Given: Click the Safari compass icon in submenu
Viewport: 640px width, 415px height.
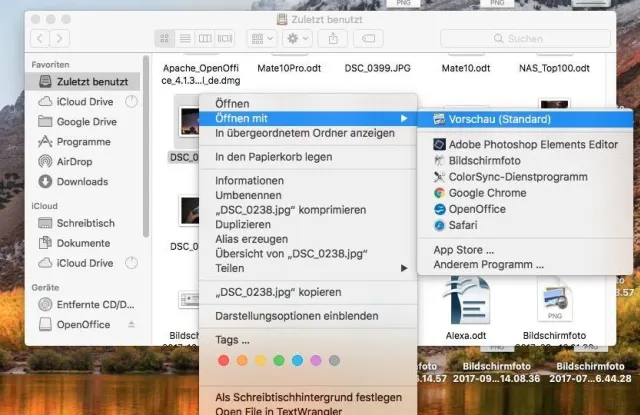Looking at the screenshot, I should click(x=439, y=225).
